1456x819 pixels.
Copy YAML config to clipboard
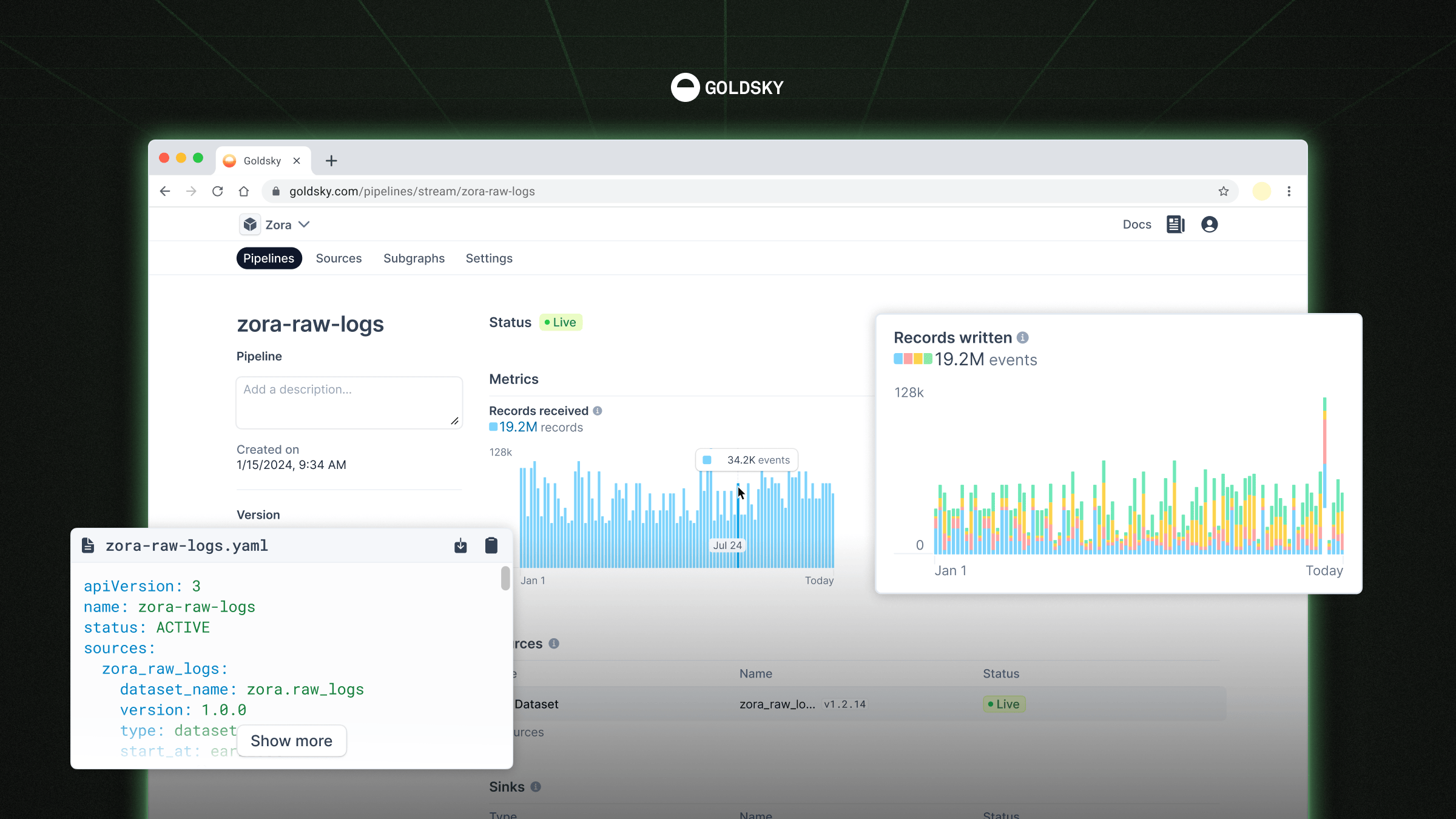(491, 545)
